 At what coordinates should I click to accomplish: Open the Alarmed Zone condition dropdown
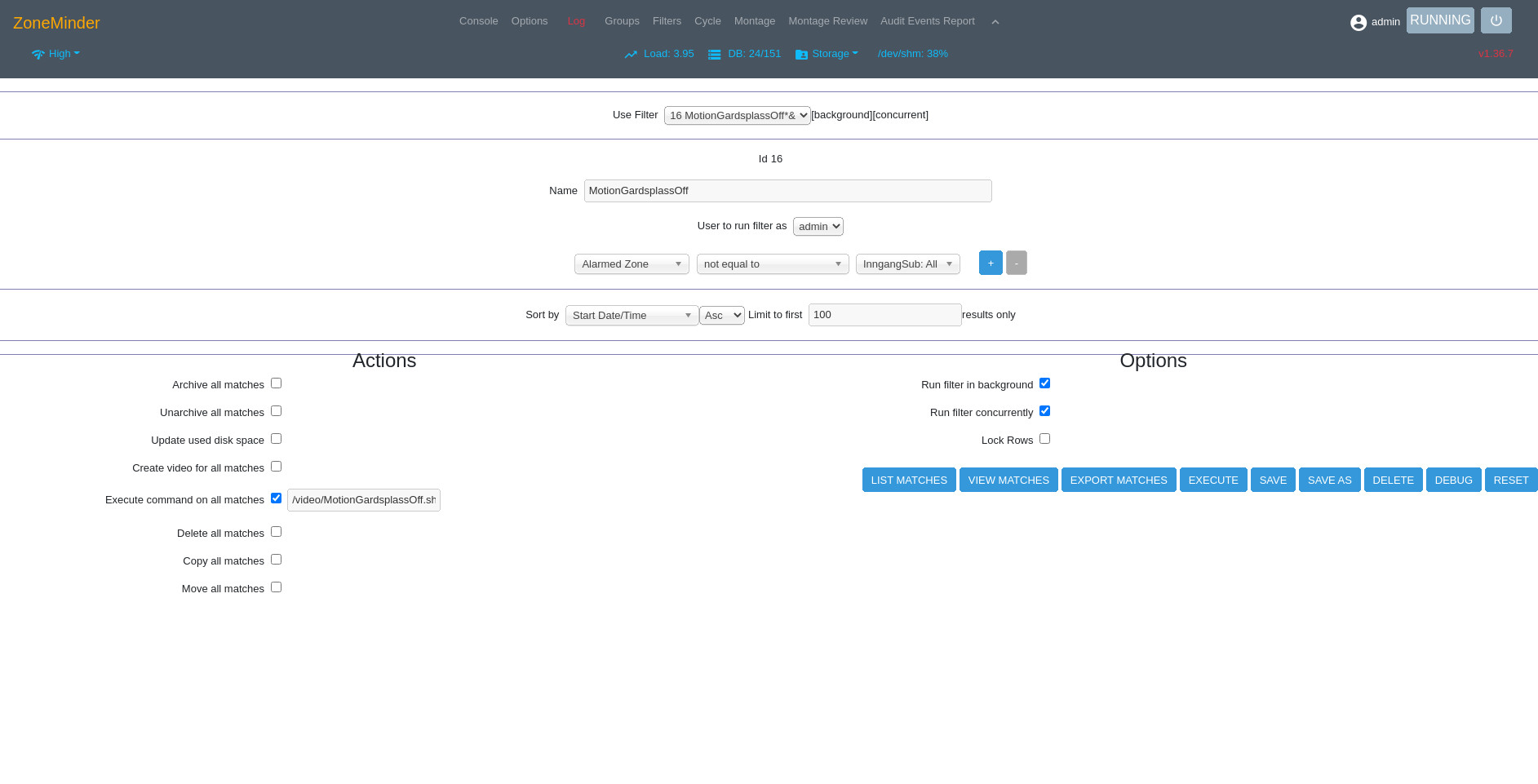(x=631, y=264)
